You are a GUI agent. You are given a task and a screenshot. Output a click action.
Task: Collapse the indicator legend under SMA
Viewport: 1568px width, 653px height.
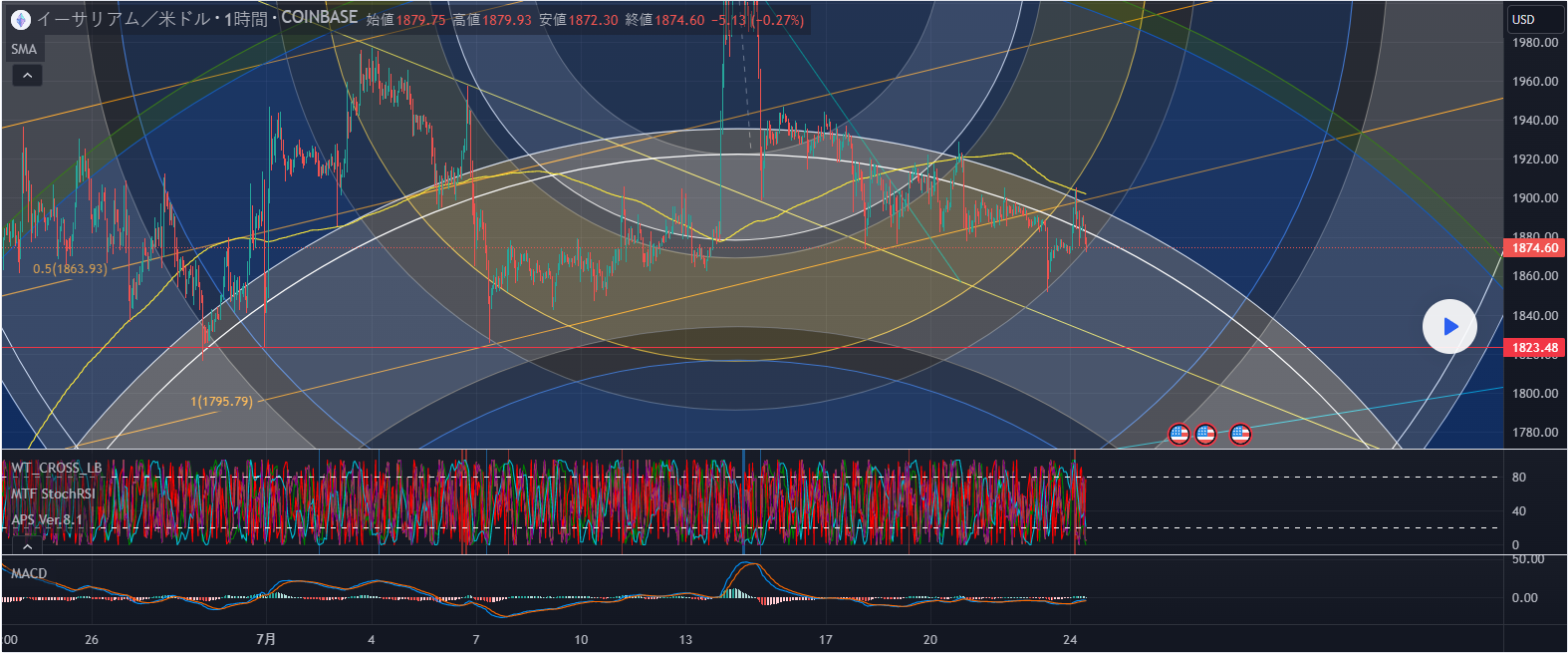point(27,76)
